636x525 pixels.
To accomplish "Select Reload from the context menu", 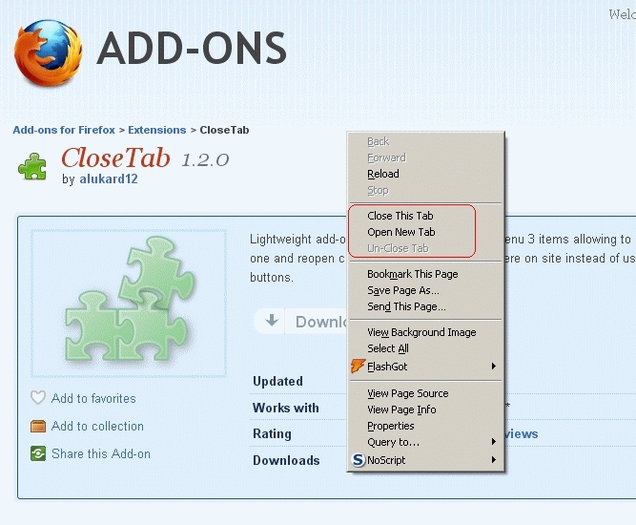I will [x=425, y=174].
